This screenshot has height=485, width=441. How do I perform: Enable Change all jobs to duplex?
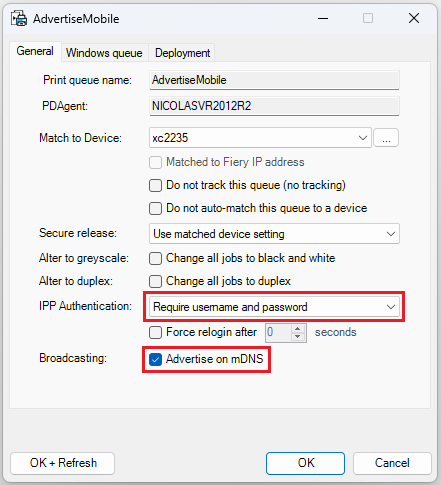click(x=155, y=281)
